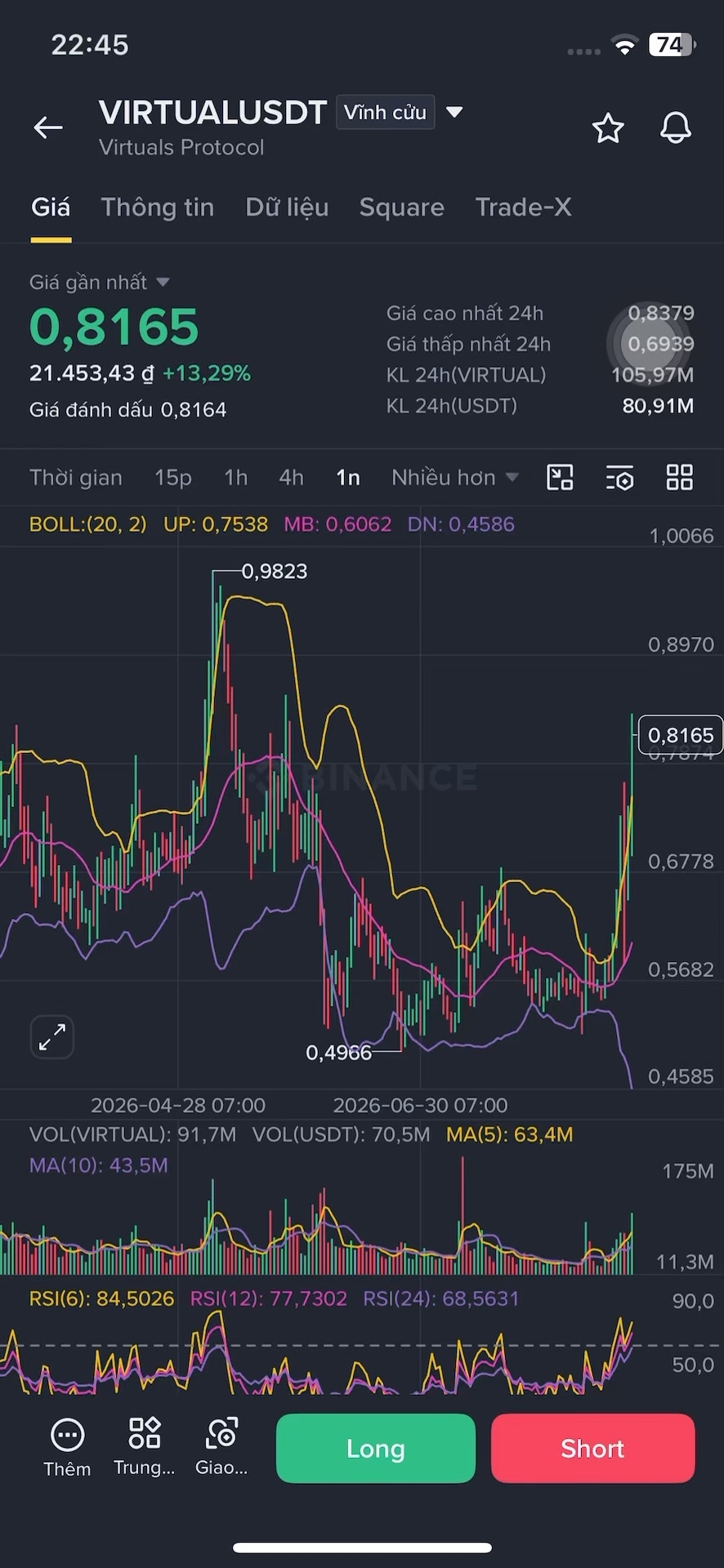Tap the +13,29% change value

coord(207,373)
